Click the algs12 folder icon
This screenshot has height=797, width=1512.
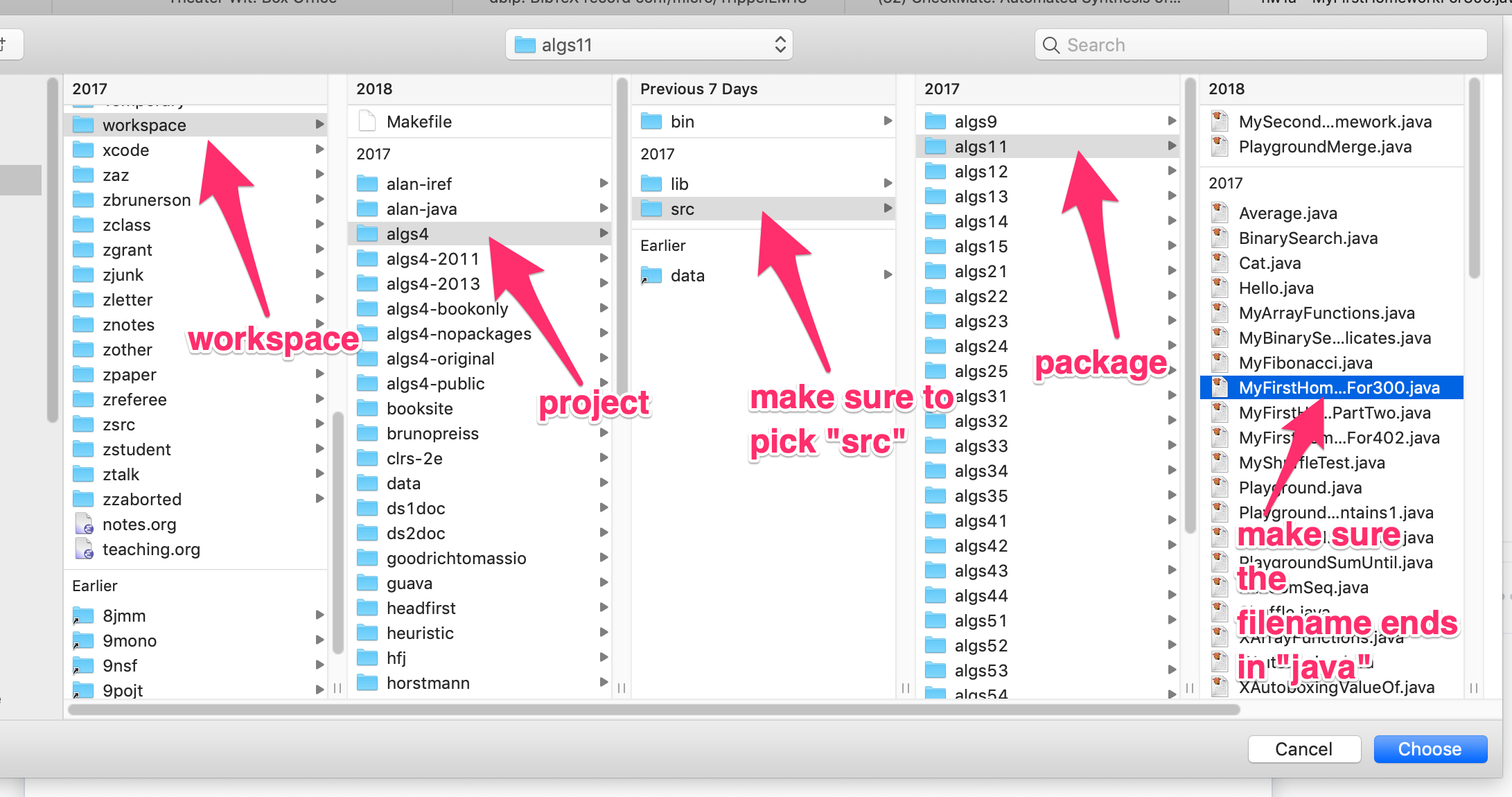coord(935,172)
